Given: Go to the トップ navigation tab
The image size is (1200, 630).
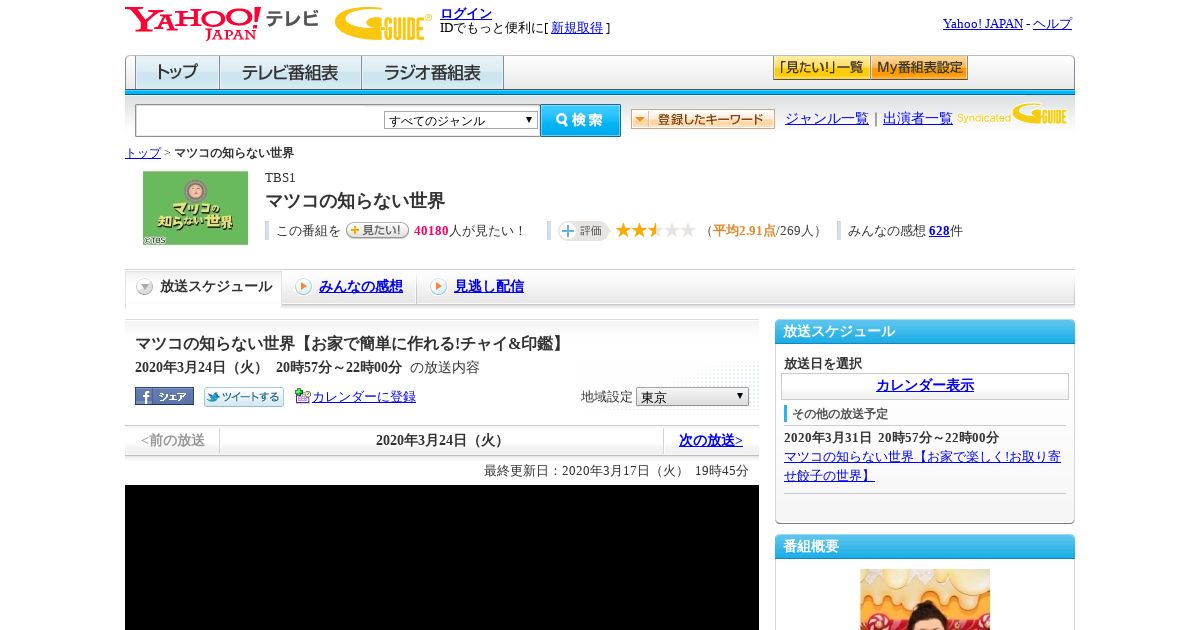Looking at the screenshot, I should click(x=177, y=73).
